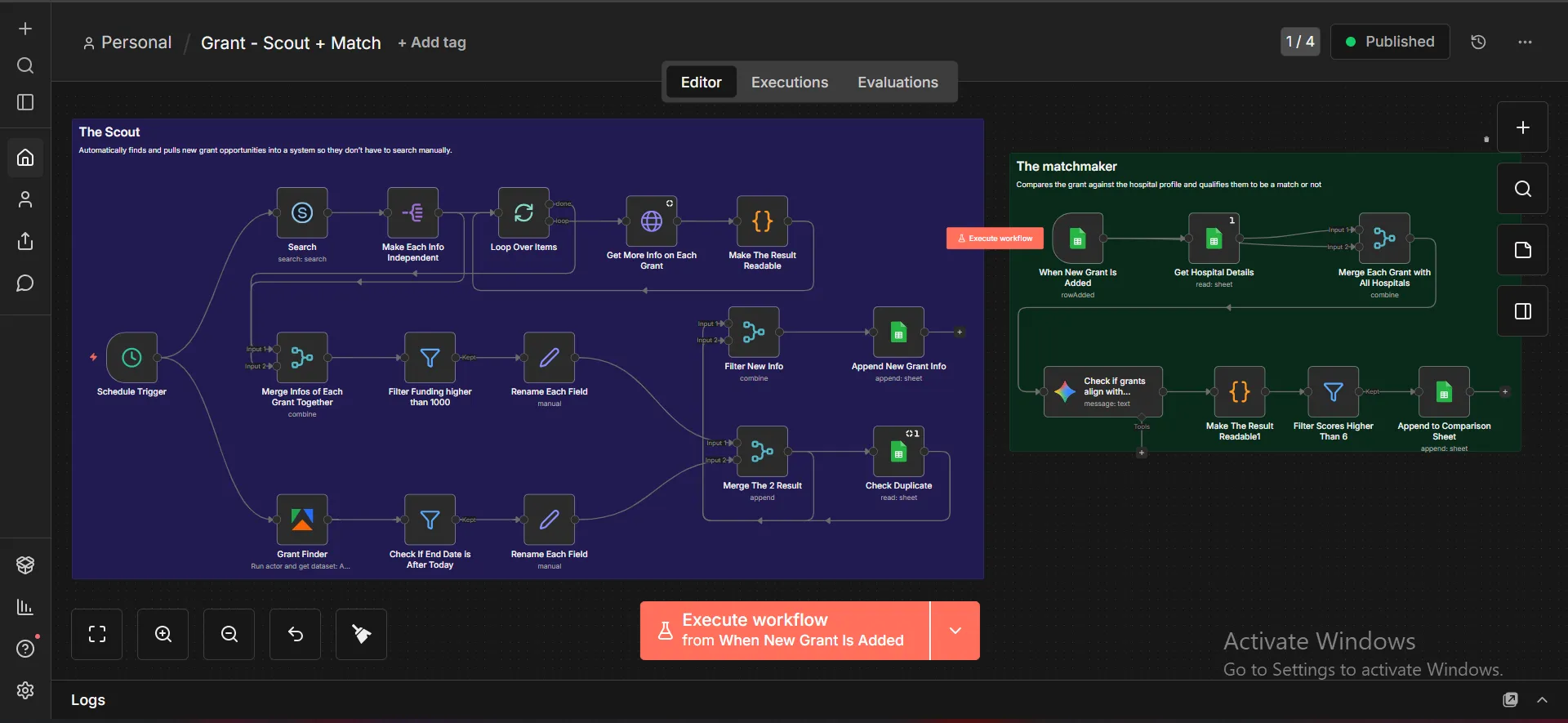The height and width of the screenshot is (723, 1568).
Task: Select the upper Rename Each Field node
Action: pyautogui.click(x=549, y=358)
